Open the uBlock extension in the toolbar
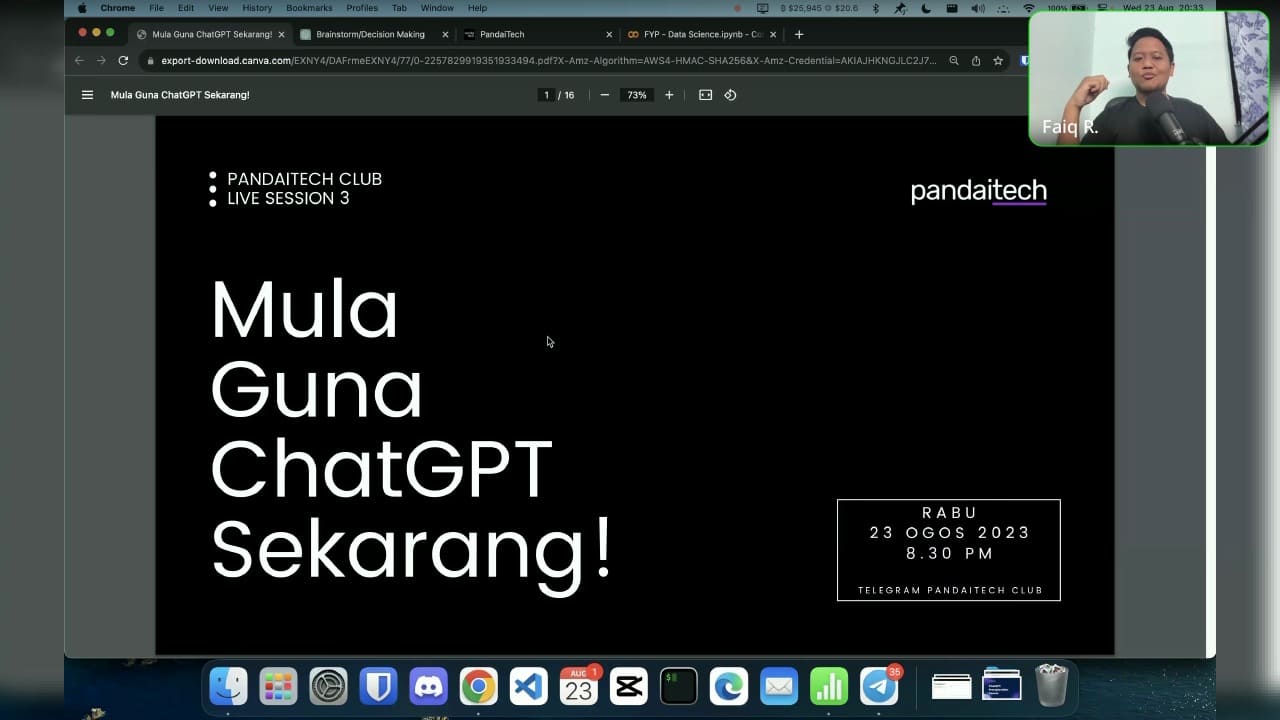 (1026, 60)
